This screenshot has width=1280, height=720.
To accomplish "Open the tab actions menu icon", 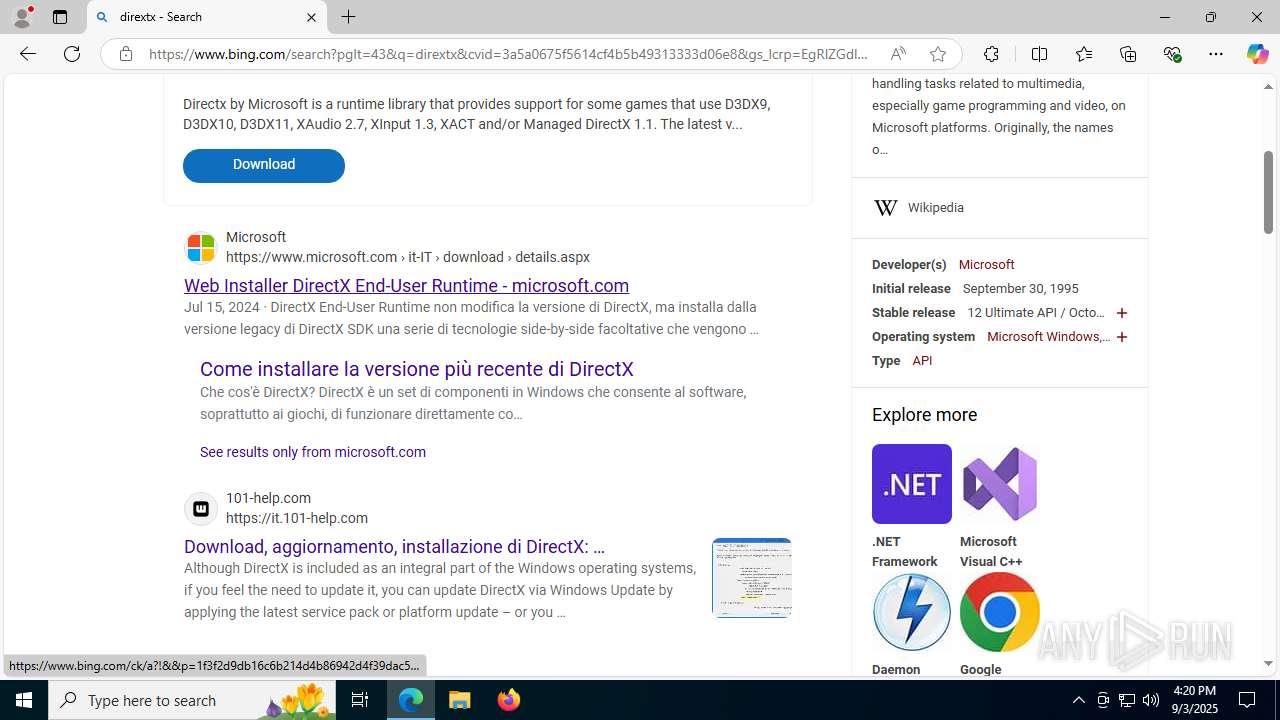I will [60, 17].
